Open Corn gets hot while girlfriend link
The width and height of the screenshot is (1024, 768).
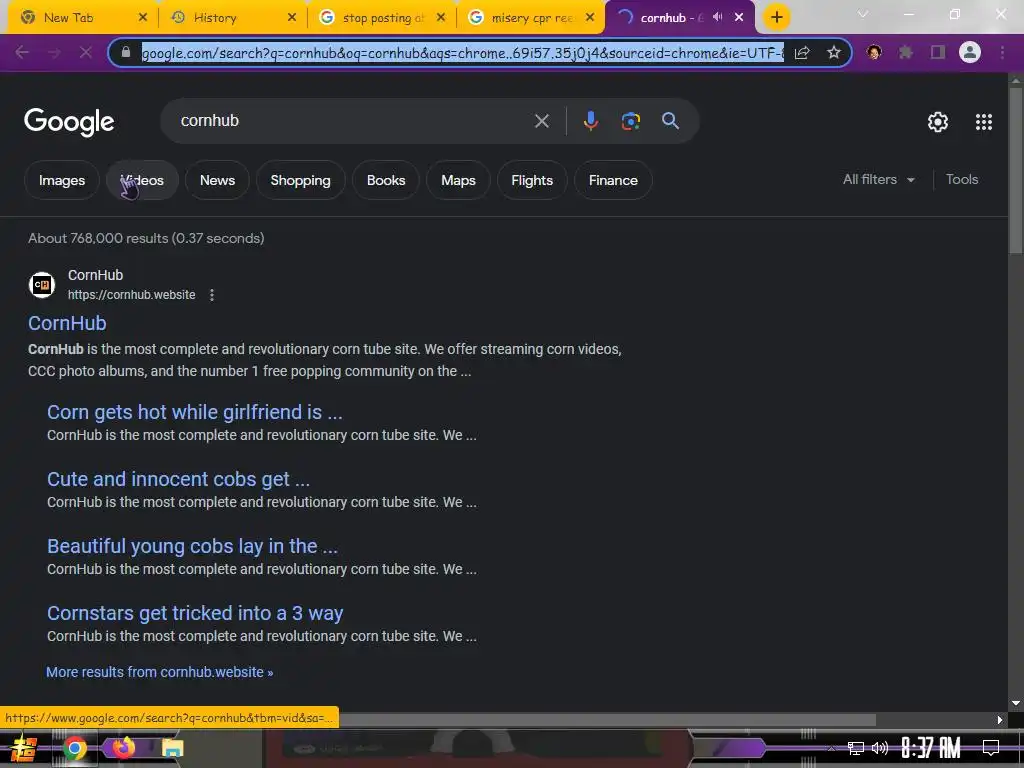[x=195, y=412]
